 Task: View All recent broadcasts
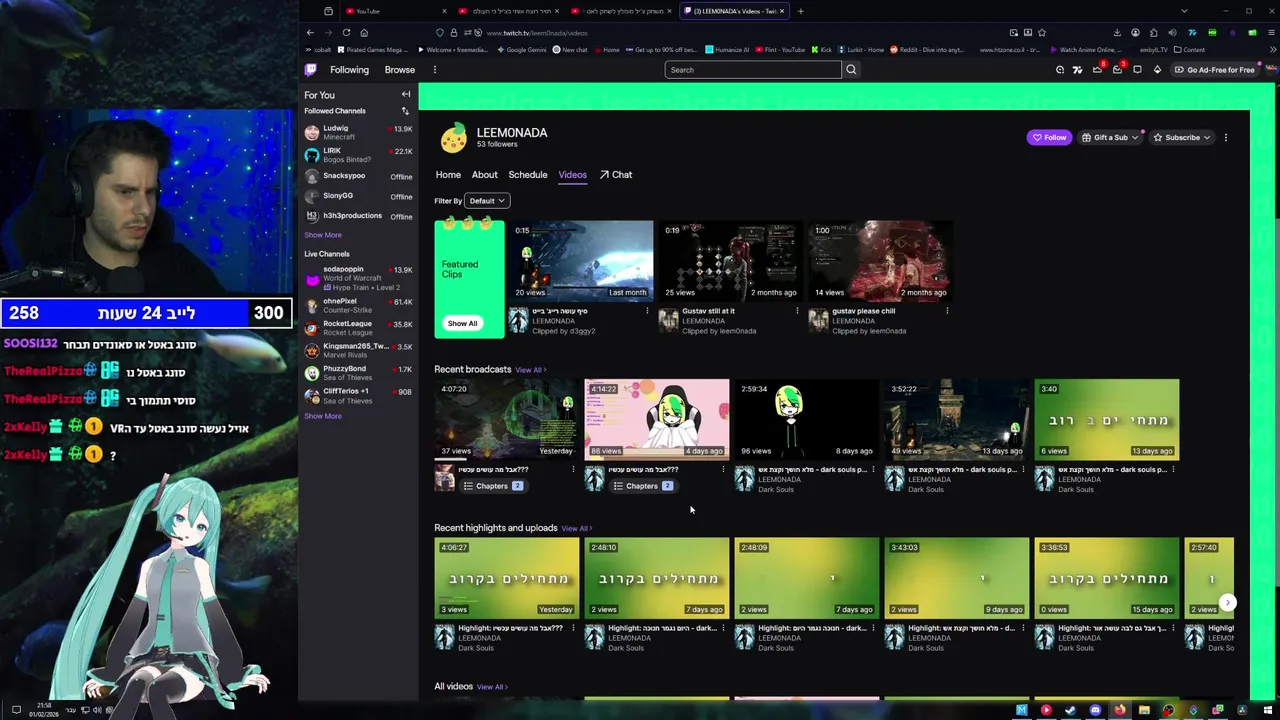(x=530, y=370)
